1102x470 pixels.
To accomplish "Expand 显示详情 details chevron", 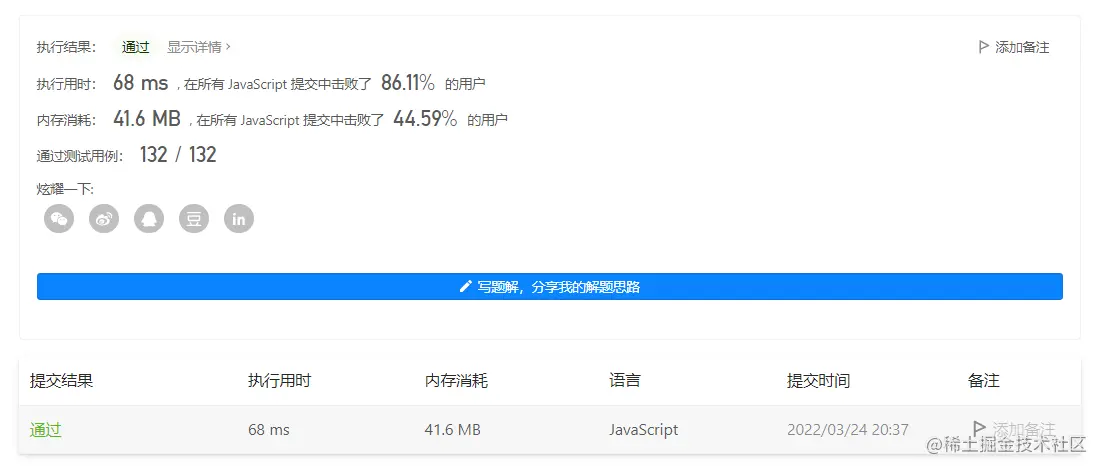I will 228,47.
